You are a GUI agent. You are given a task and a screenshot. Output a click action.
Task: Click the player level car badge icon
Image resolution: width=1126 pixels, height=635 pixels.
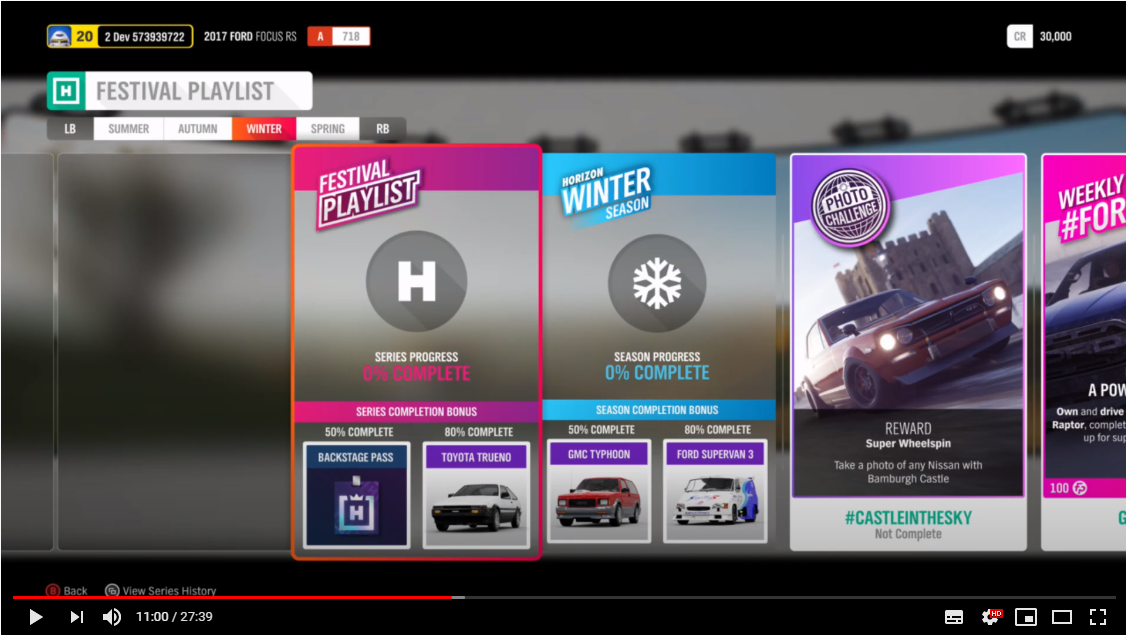point(60,37)
